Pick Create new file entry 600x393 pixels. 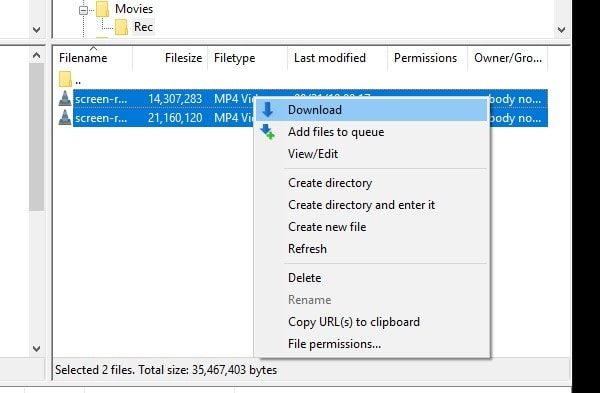click(x=372, y=227)
